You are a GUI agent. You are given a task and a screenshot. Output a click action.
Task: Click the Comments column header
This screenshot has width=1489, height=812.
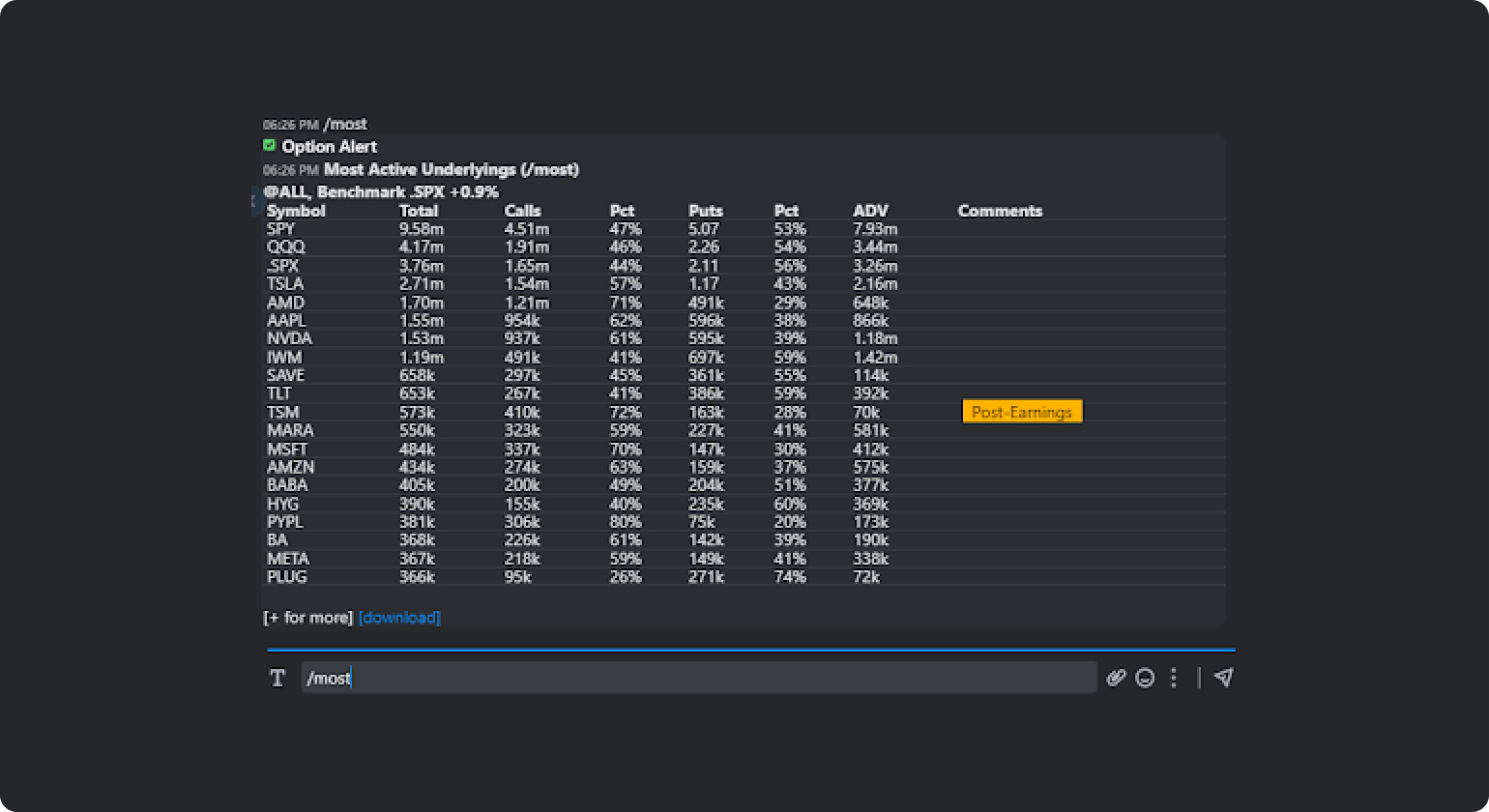1000,211
